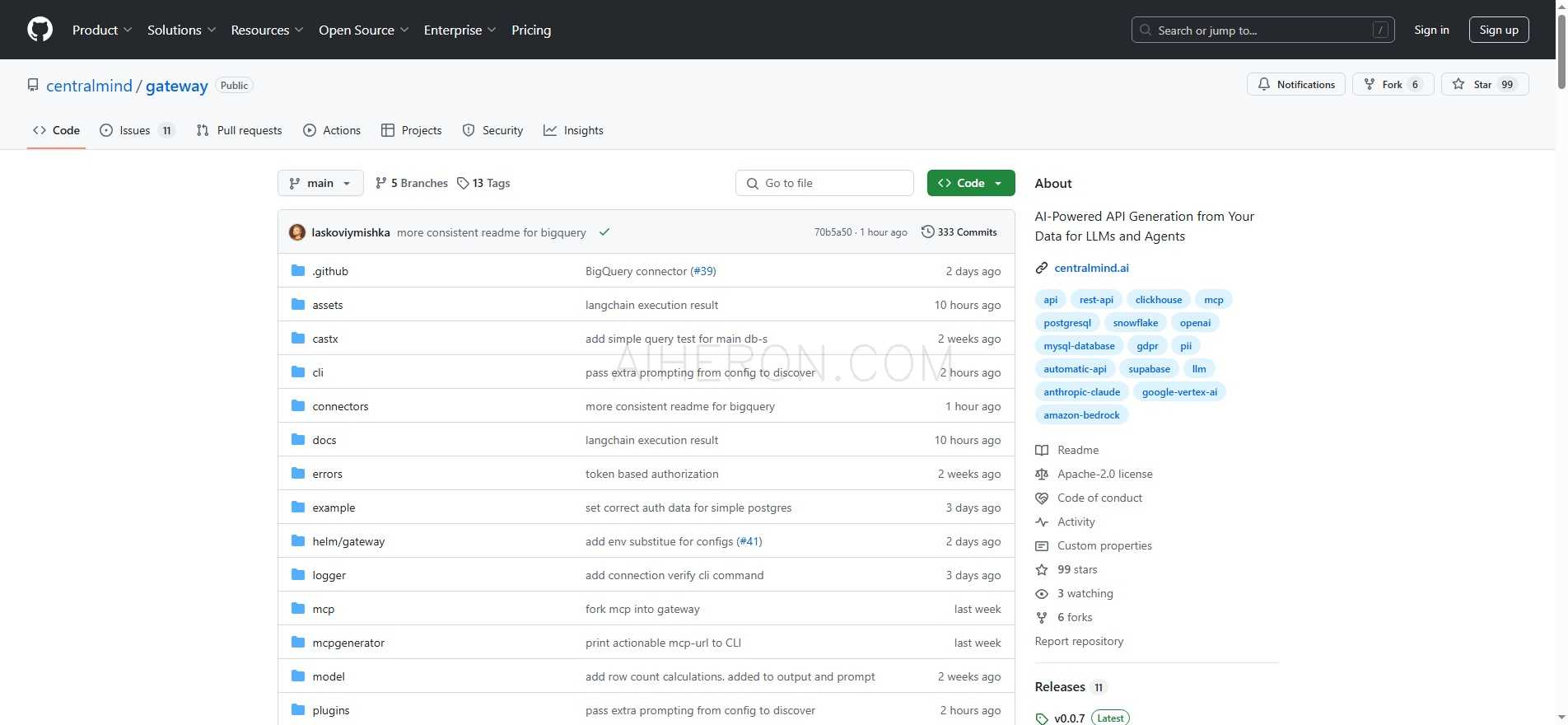The width and height of the screenshot is (1568, 725).
Task: Click the fork icon in Fork button
Action: tap(1370, 84)
